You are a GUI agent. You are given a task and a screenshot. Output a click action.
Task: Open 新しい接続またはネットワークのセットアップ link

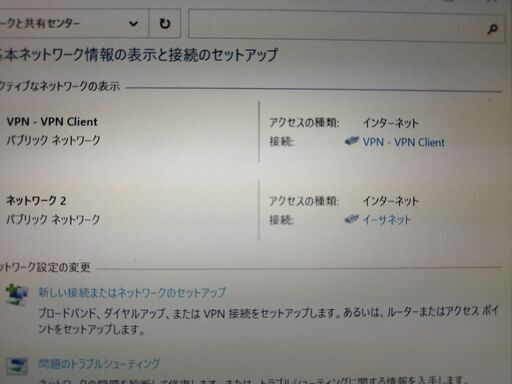132,293
